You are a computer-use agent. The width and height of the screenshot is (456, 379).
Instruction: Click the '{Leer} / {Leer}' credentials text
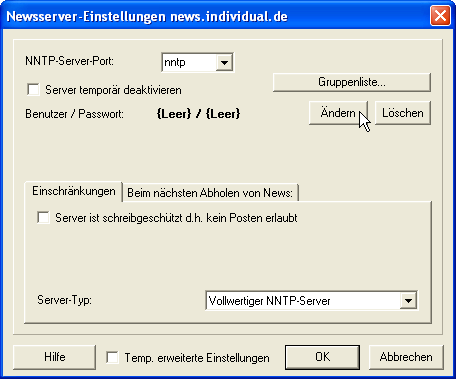198,114
